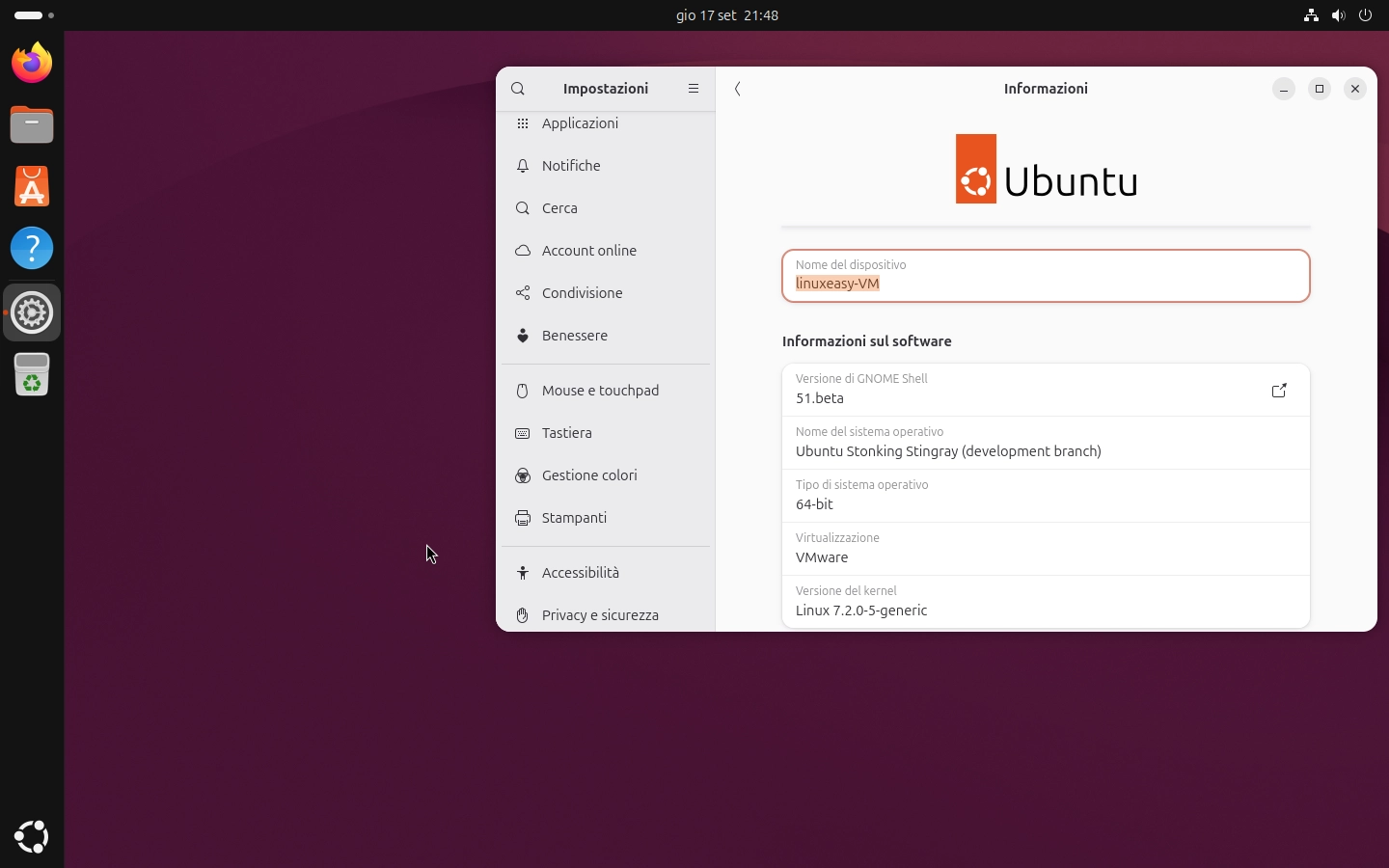The image size is (1389, 868).
Task: Click the Linux 7.2.0-5-generic kernel version
Action: [x=861, y=610]
